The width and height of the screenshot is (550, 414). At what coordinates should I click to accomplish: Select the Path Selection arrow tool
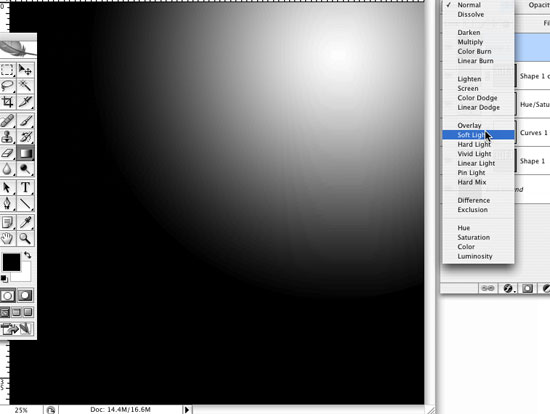(7, 187)
